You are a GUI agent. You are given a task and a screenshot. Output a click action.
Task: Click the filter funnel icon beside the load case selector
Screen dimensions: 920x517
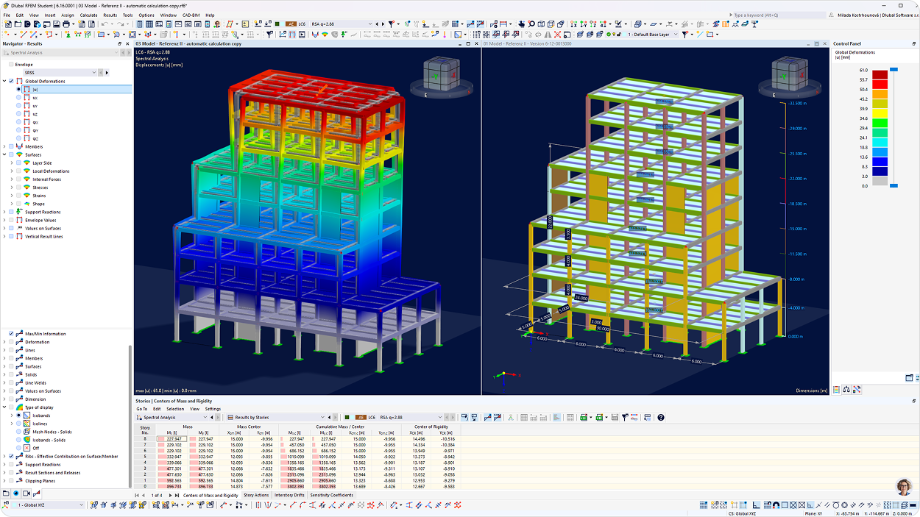point(391,24)
